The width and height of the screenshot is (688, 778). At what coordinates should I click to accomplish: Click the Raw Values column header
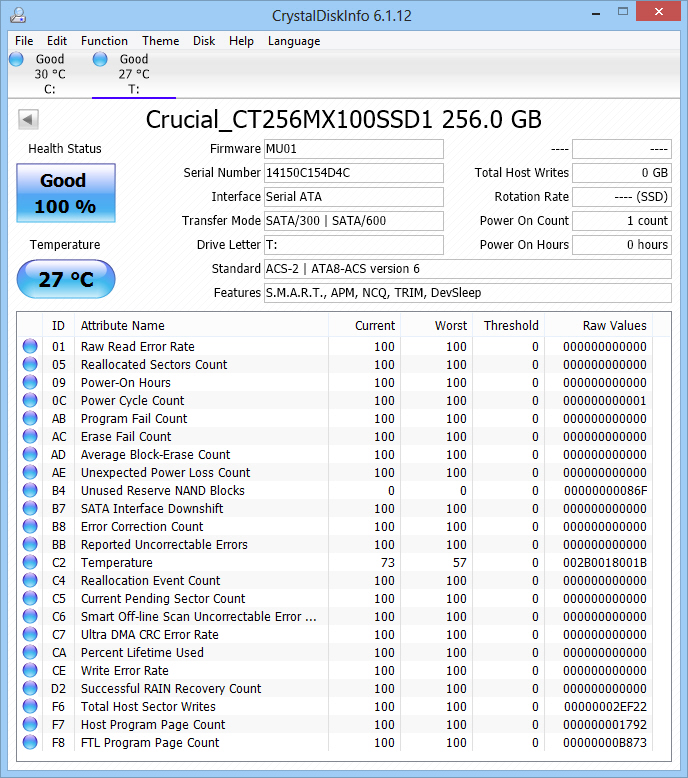tap(599, 325)
